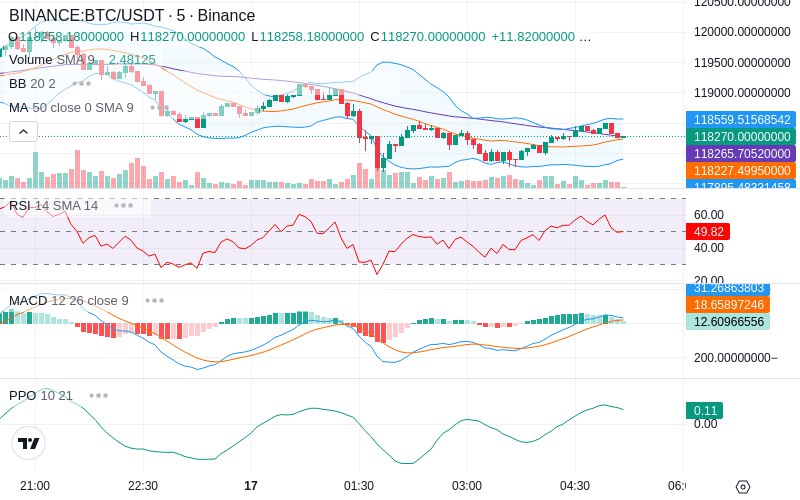Click the 03:00 time axis label
The width and height of the screenshot is (800, 500).
coord(466,486)
